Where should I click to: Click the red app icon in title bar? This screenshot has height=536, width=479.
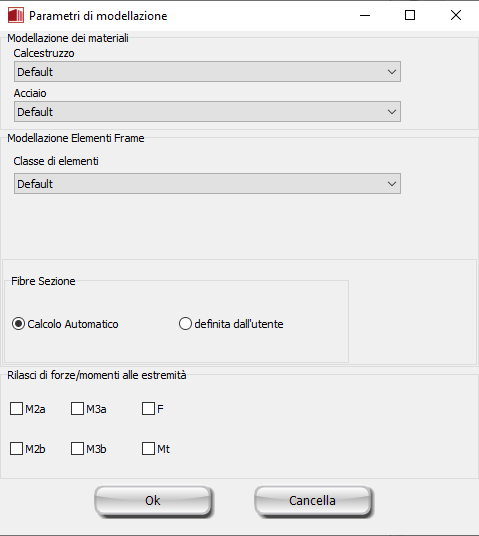tap(16, 15)
